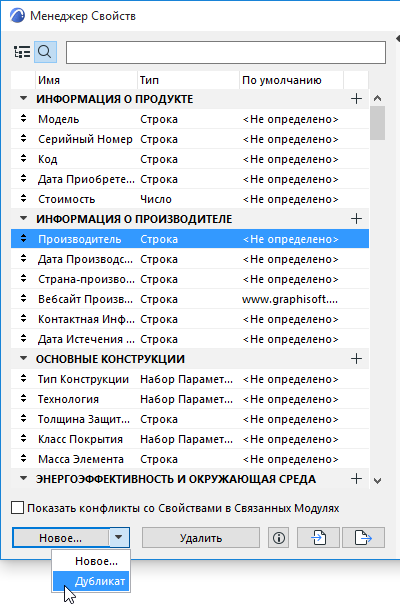Grab reorder handle of Дата Истечения row
Image resolution: width=400 pixels, height=608 pixels.
coord(24,339)
